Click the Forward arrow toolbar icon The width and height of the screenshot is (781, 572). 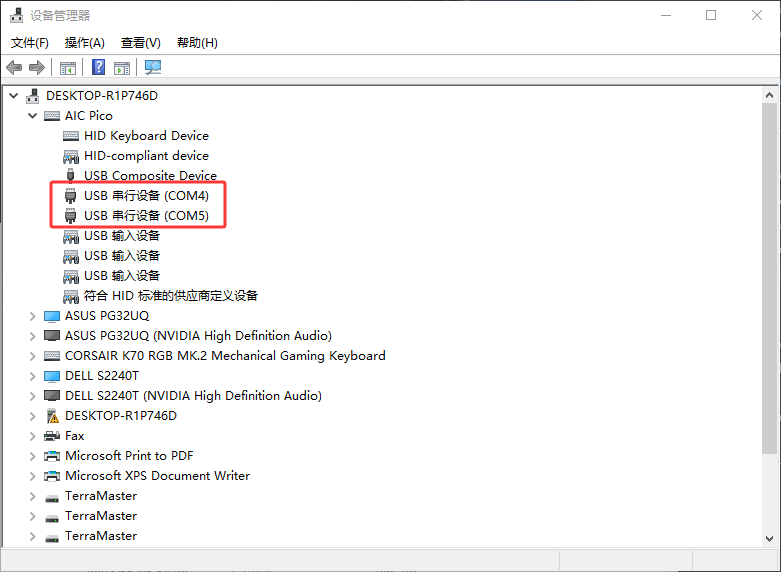point(37,67)
